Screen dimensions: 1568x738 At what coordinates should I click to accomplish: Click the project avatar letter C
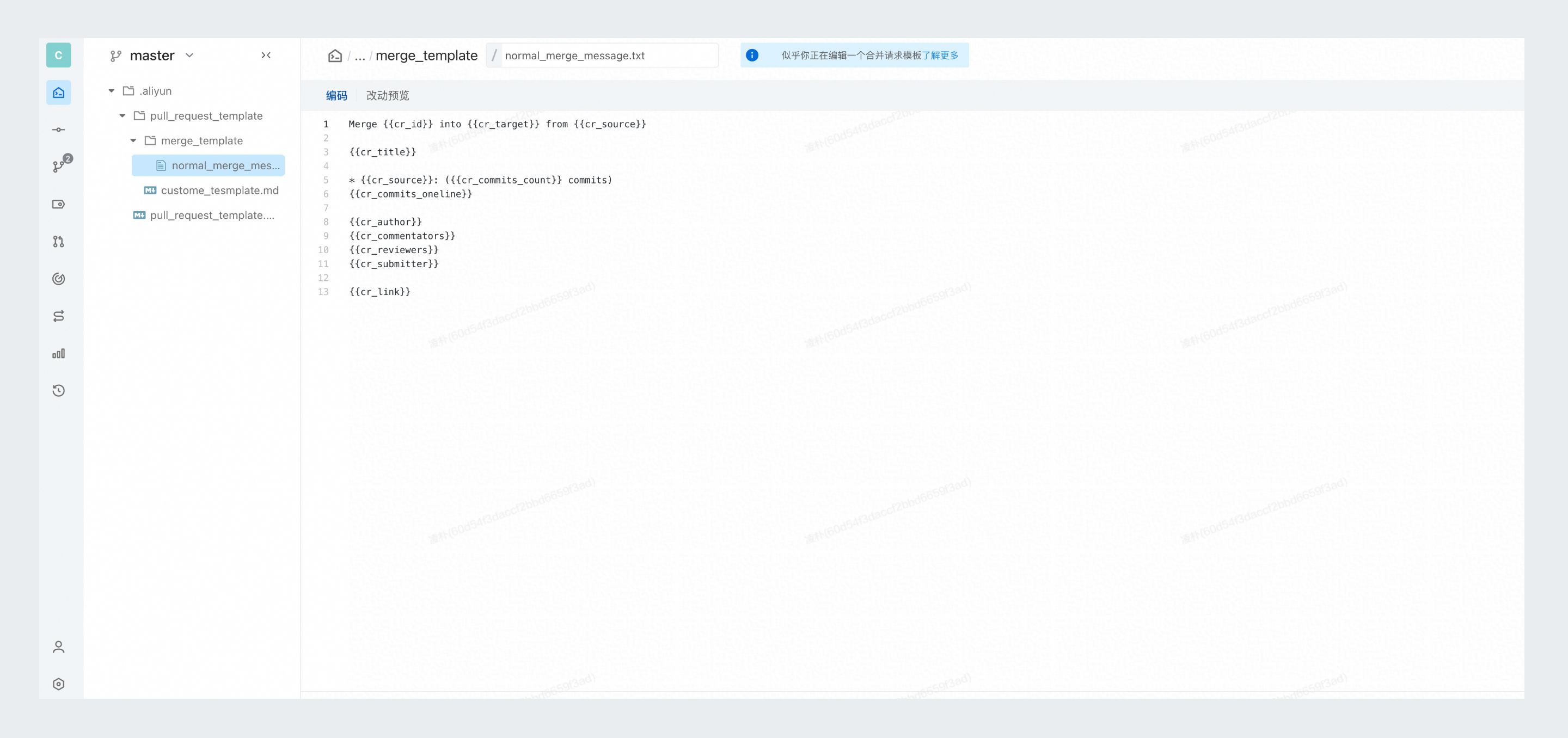(x=58, y=56)
